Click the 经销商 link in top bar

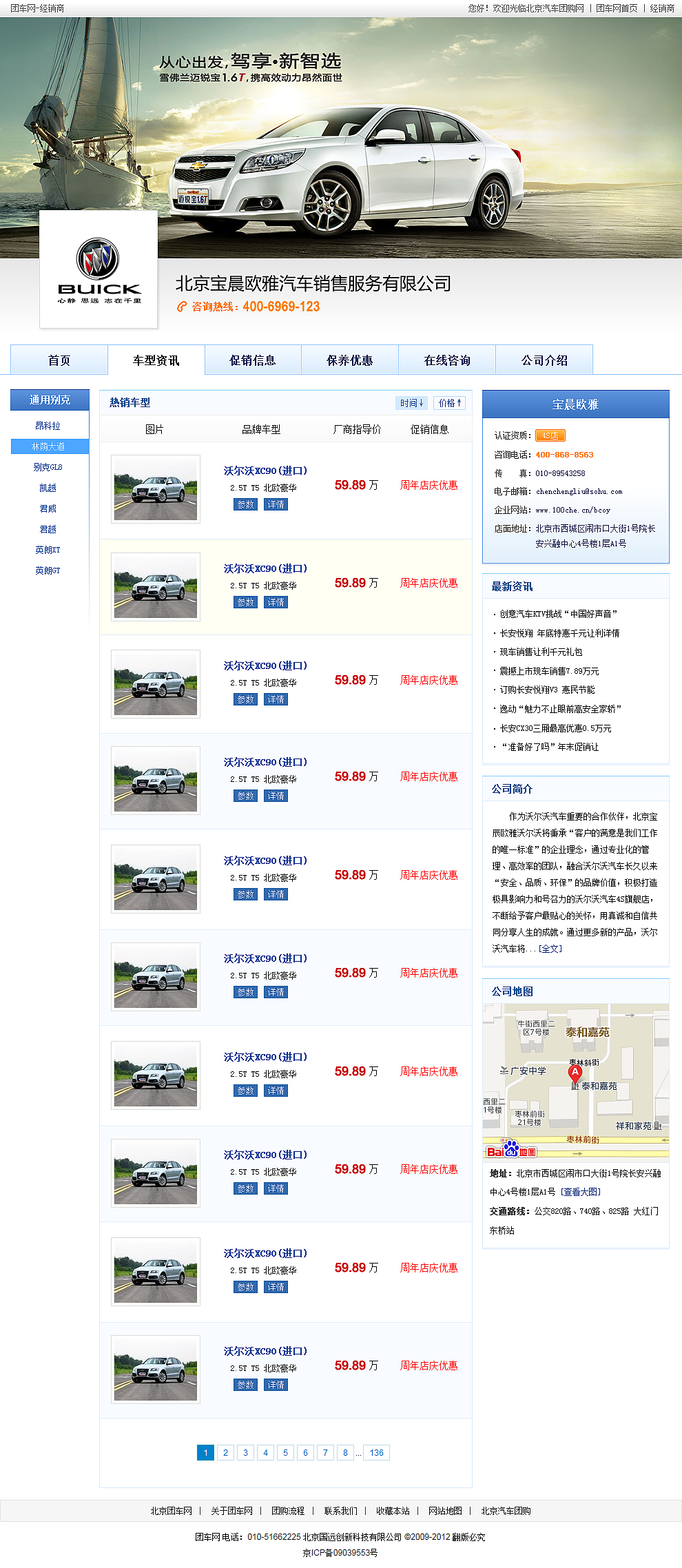(662, 8)
